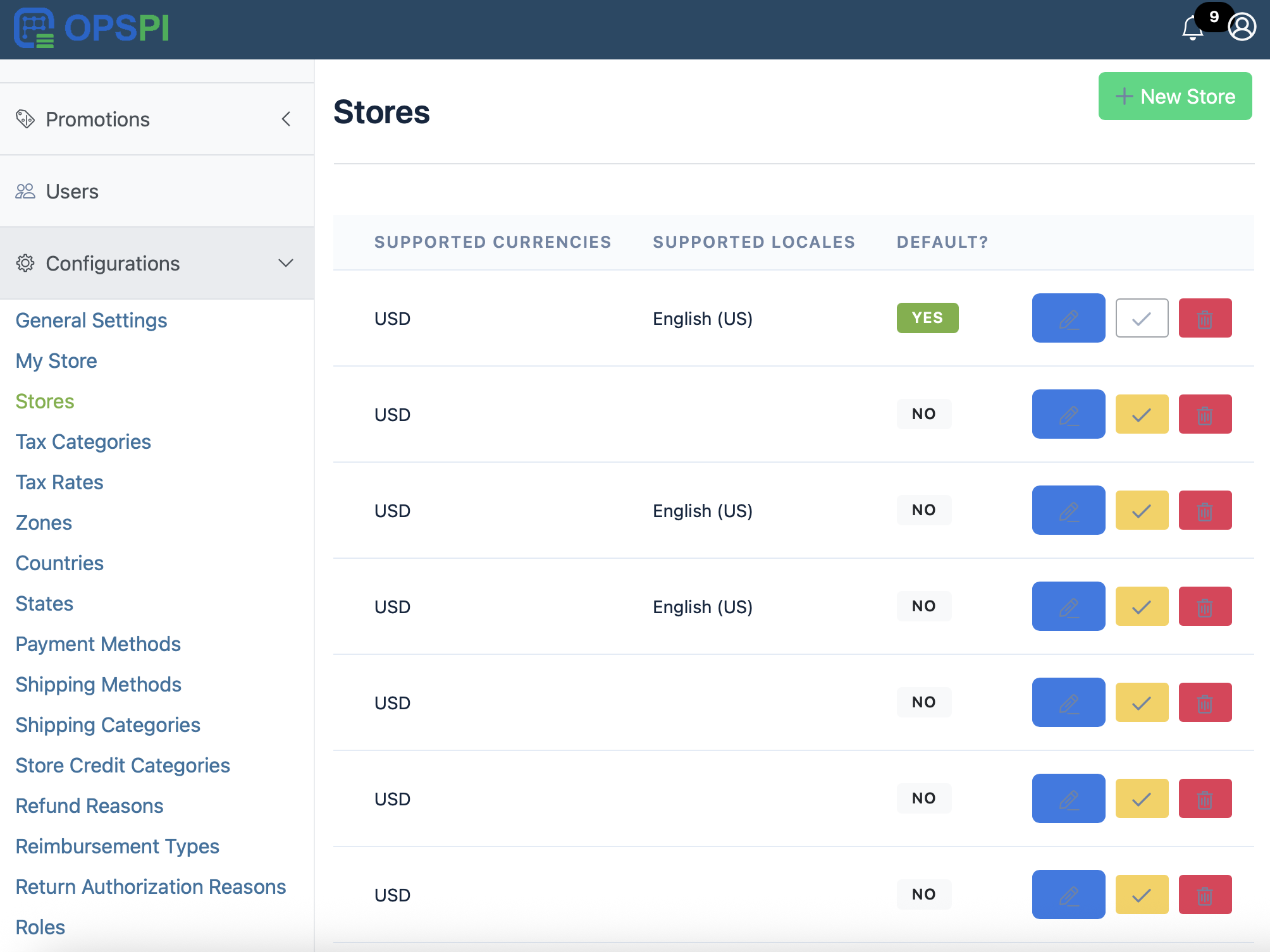This screenshot has height=952, width=1270.
Task: Expand the Promotions menu chevron
Action: [286, 119]
